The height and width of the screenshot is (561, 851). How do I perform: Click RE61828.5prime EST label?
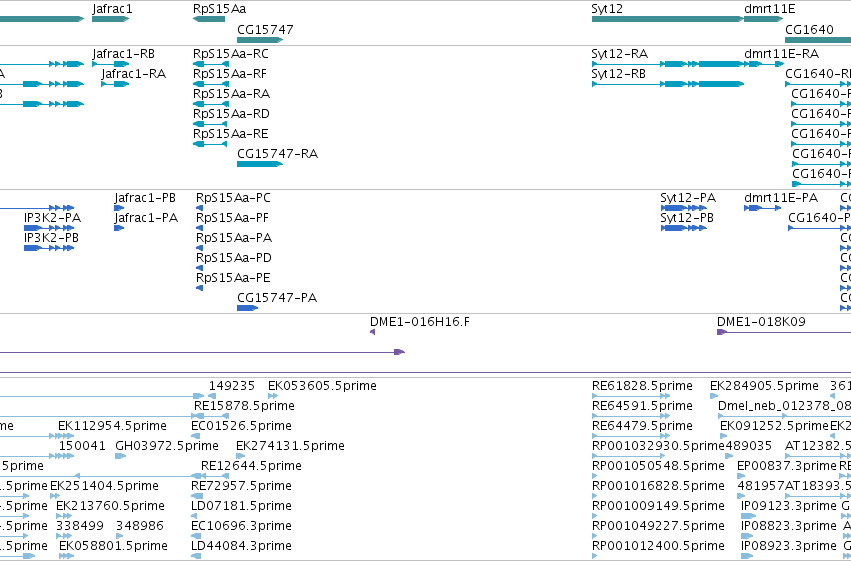click(x=642, y=386)
